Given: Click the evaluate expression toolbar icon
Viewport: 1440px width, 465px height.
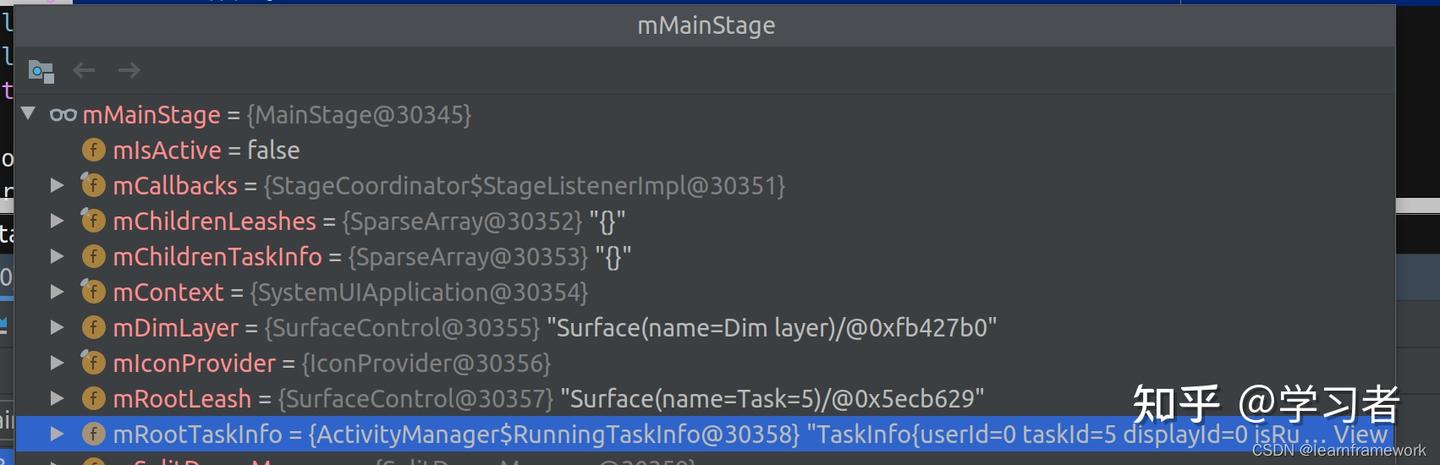Looking at the screenshot, I should [x=41, y=71].
